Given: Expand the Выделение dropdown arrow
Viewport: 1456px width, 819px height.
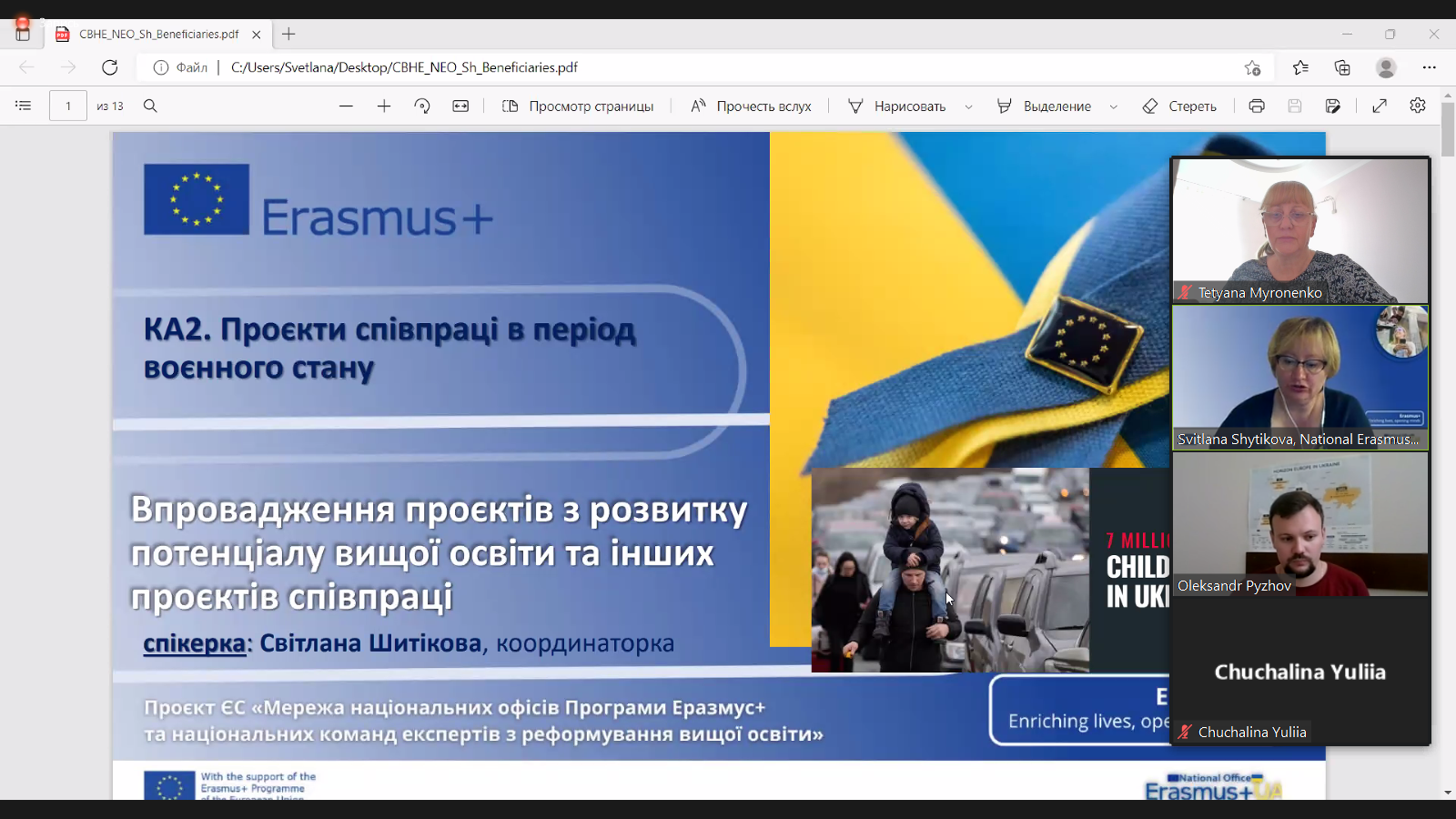Looking at the screenshot, I should pyautogui.click(x=1113, y=106).
